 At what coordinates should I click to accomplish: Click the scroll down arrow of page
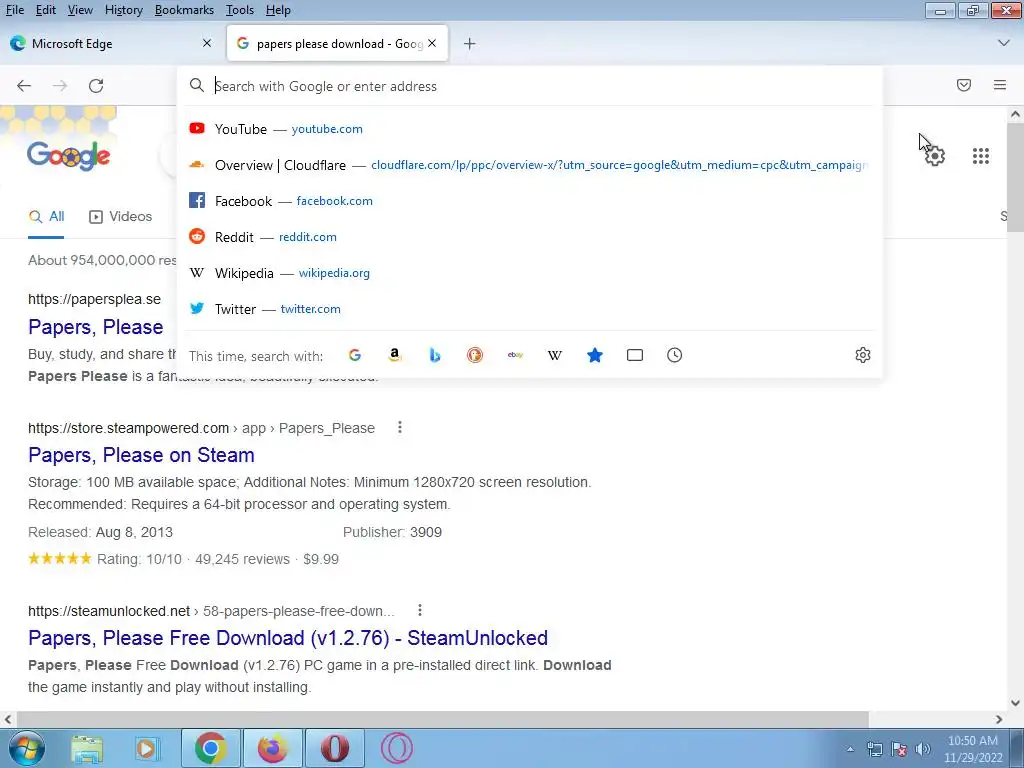[x=1015, y=703]
